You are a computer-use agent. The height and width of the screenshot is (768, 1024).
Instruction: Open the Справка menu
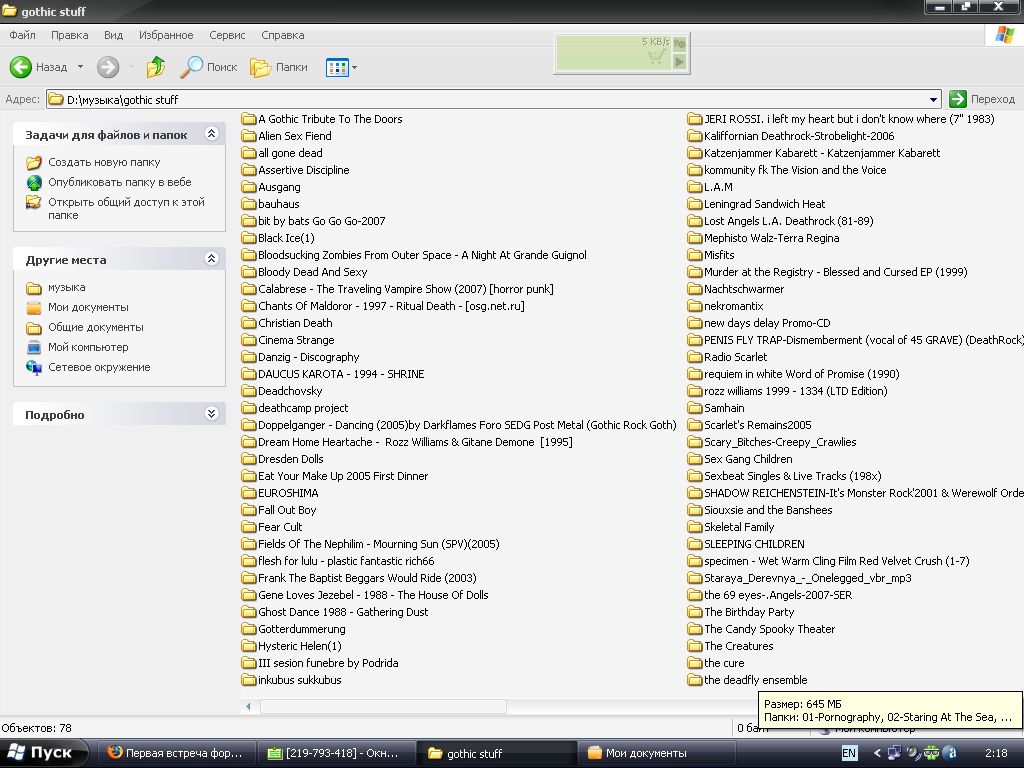[x=283, y=35]
